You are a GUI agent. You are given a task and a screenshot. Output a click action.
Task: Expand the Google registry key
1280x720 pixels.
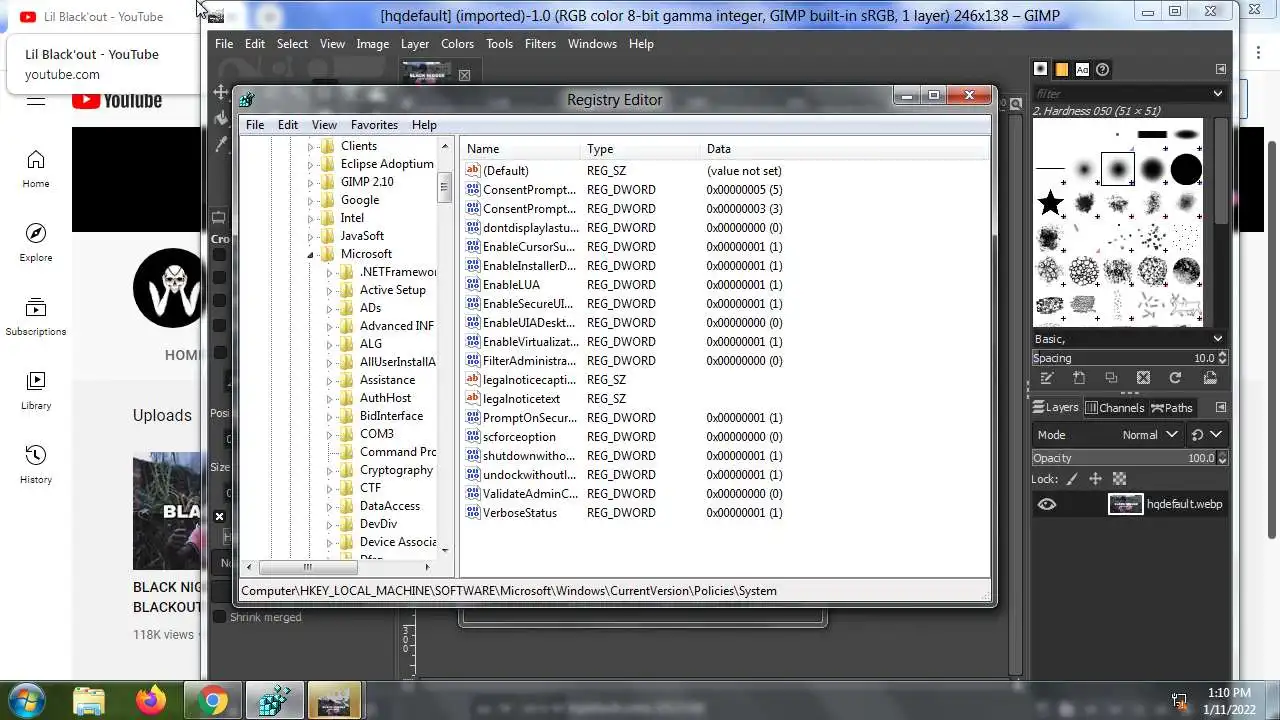coord(312,200)
